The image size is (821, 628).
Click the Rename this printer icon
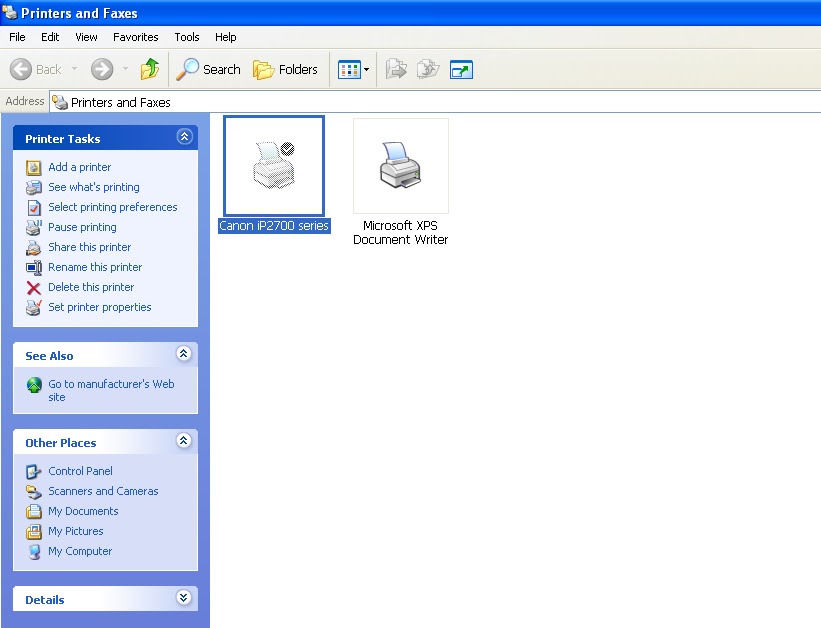34,268
